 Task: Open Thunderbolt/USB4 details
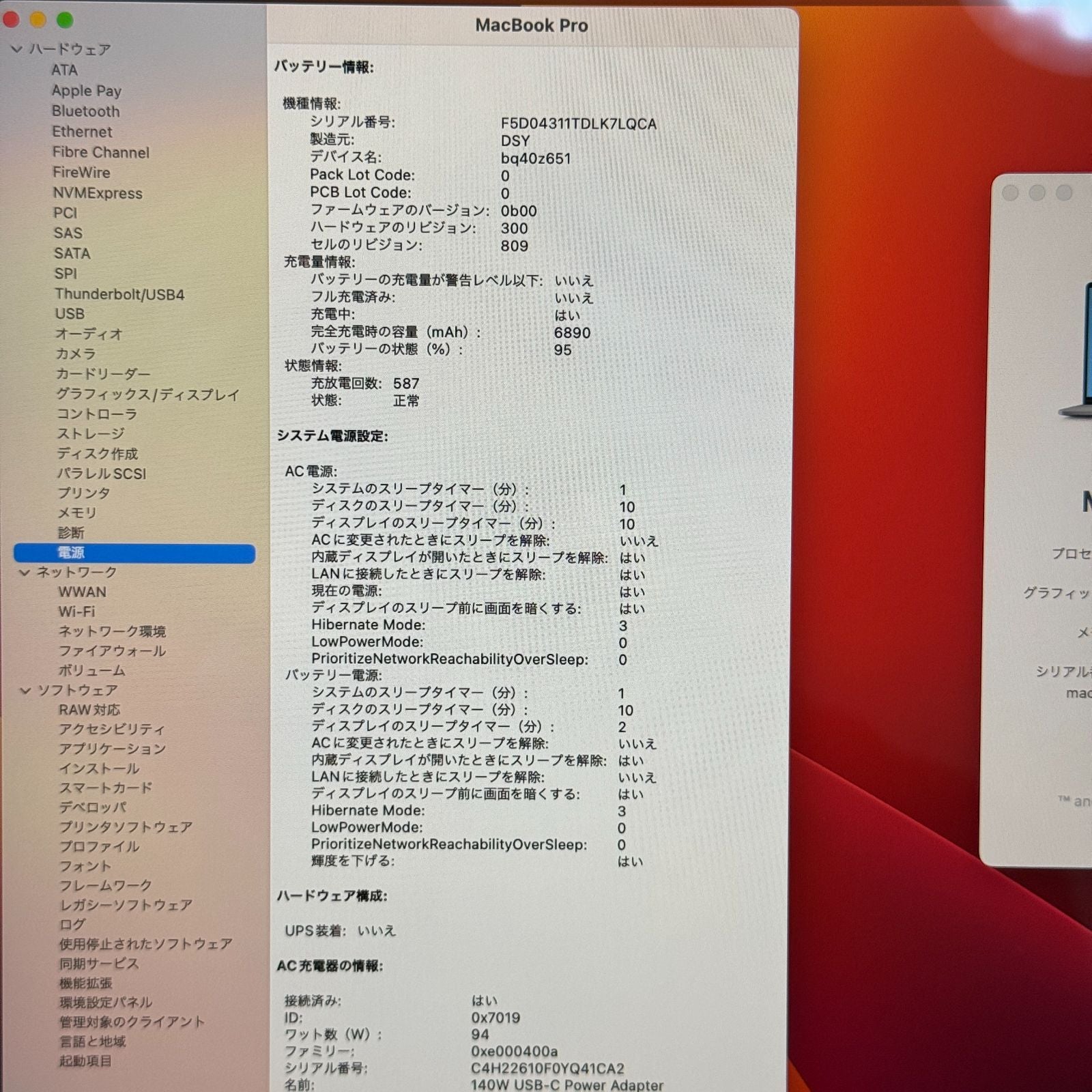point(119,294)
